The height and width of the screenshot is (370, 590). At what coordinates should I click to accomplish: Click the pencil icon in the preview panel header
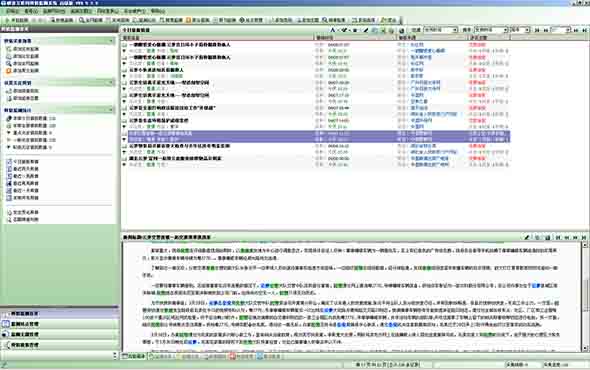coord(527,238)
